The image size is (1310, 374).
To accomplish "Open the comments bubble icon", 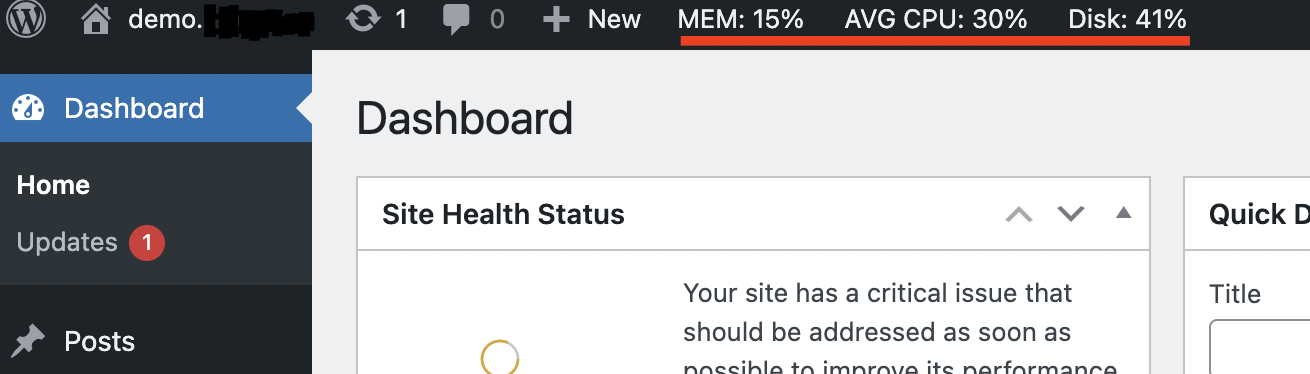I will [x=456, y=20].
